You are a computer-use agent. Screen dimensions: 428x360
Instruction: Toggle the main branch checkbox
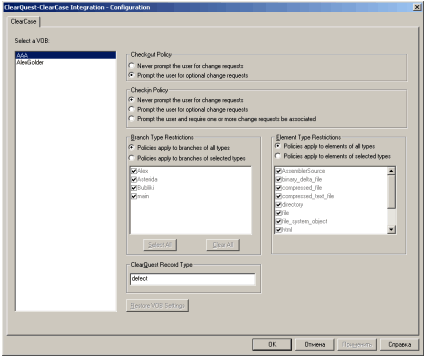[134, 196]
